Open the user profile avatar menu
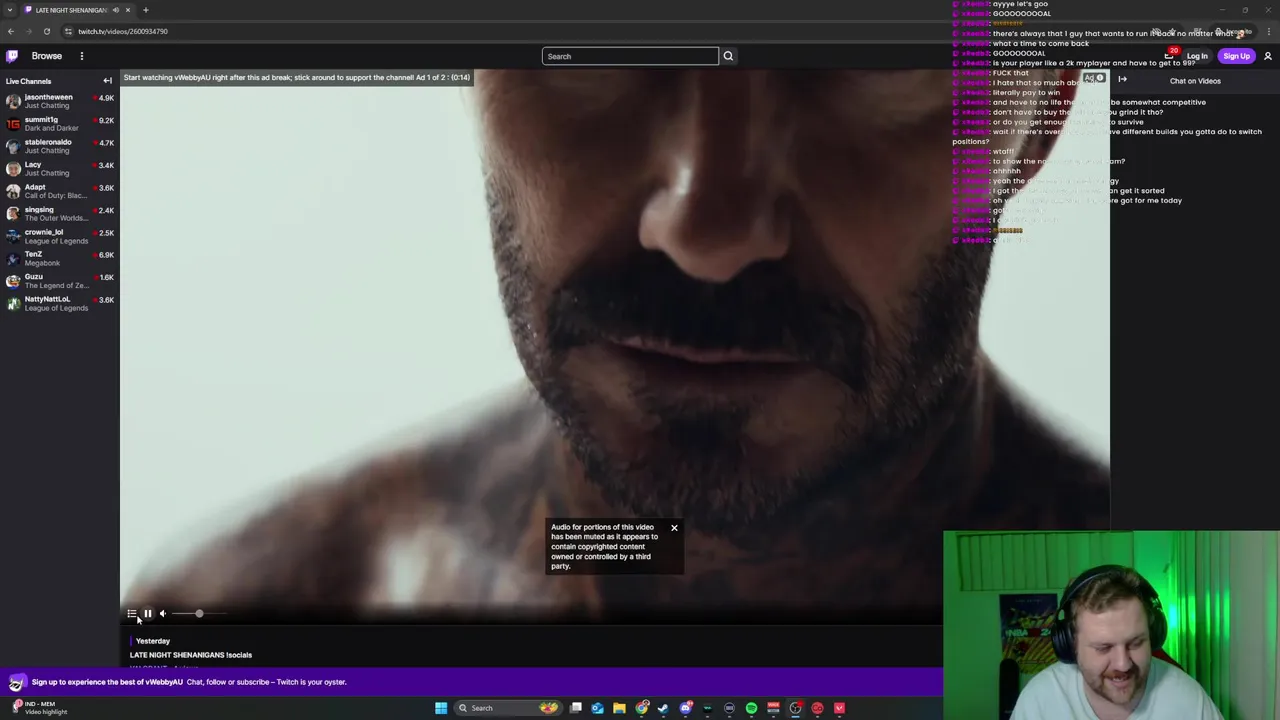1280x720 pixels. (x=1268, y=56)
